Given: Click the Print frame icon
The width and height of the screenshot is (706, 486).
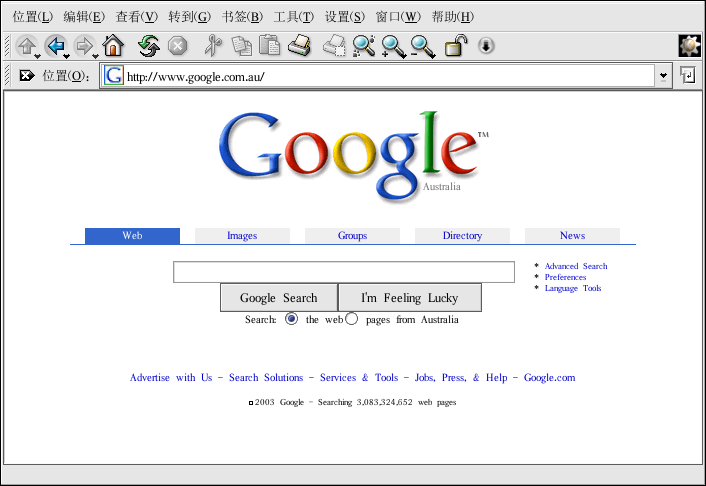Looking at the screenshot, I should pyautogui.click(x=335, y=45).
